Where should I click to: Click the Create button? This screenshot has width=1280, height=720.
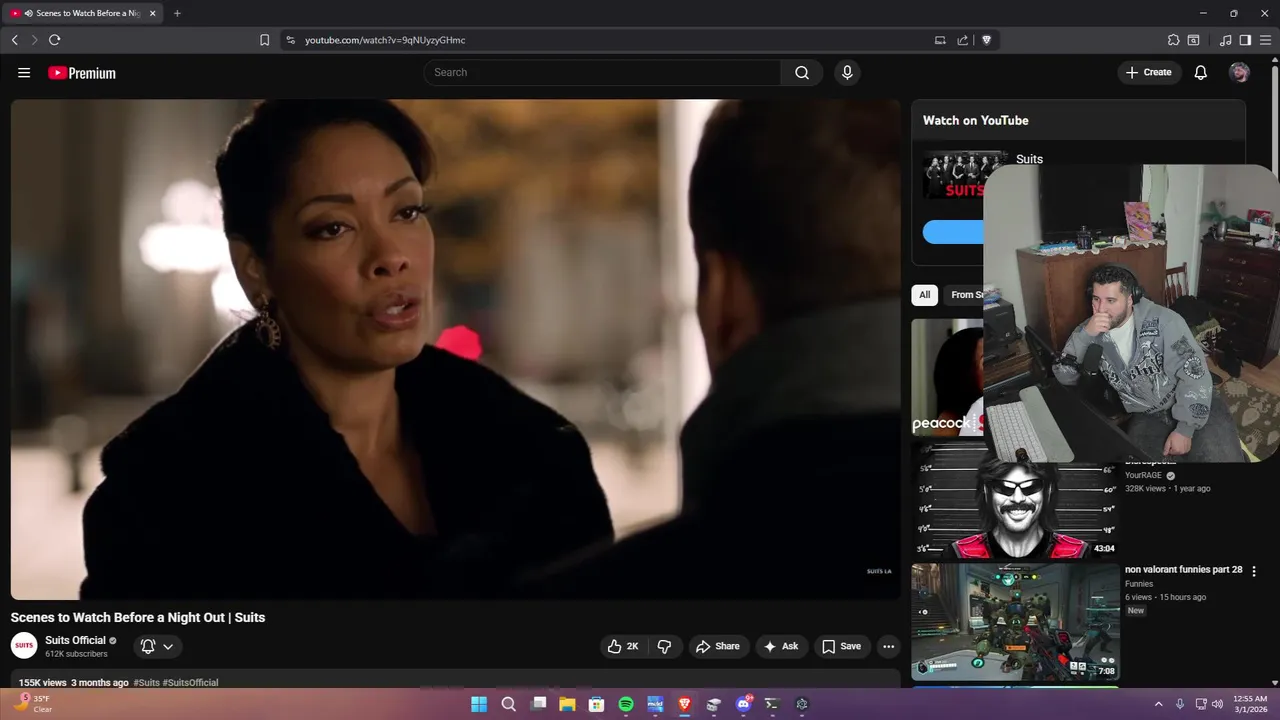(x=1149, y=73)
